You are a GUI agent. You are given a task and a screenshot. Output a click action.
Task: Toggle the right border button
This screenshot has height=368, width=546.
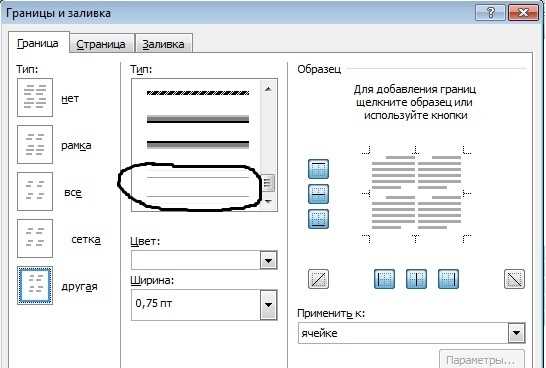point(448,279)
